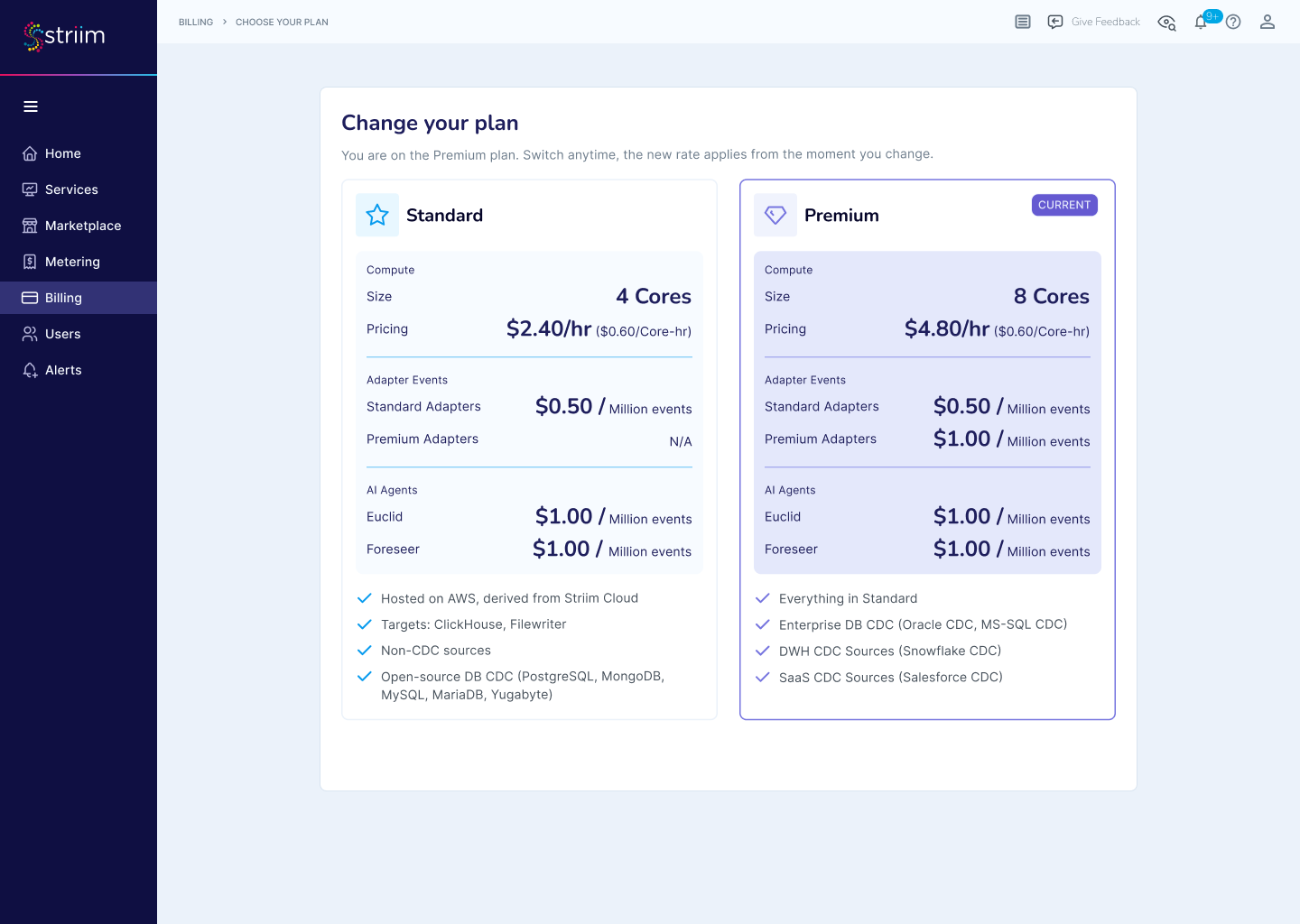The height and width of the screenshot is (924, 1300).
Task: Select Billing in the sidebar
Action: point(79,298)
